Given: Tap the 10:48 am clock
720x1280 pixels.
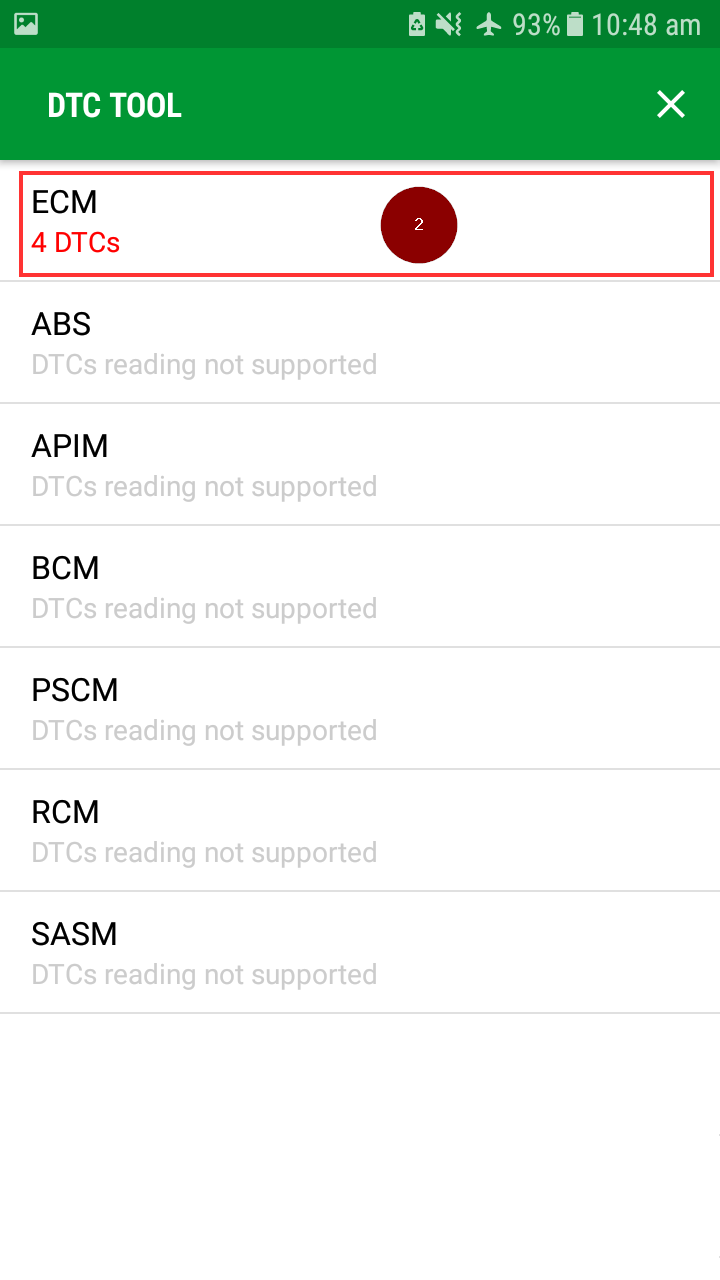Looking at the screenshot, I should [x=646, y=24].
